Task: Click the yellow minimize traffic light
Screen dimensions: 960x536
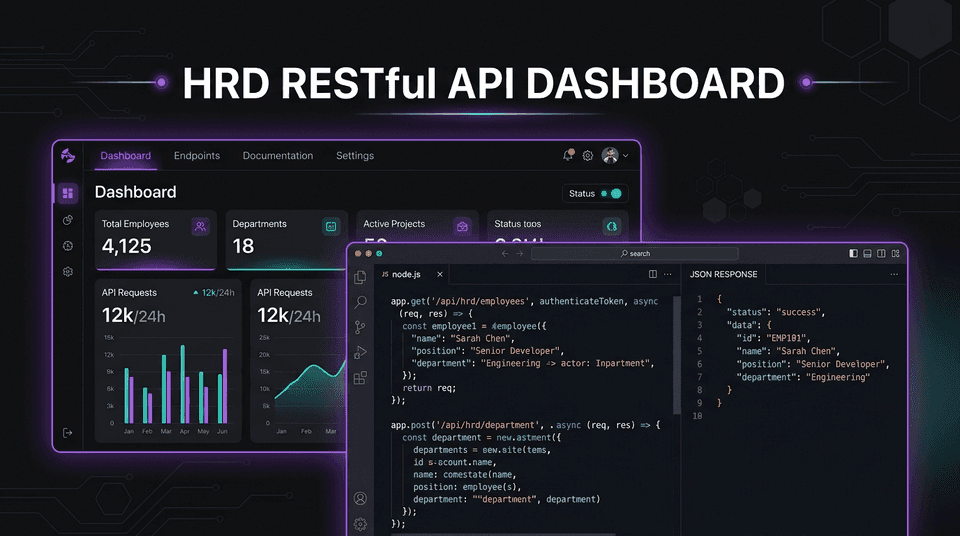Action: (x=369, y=254)
